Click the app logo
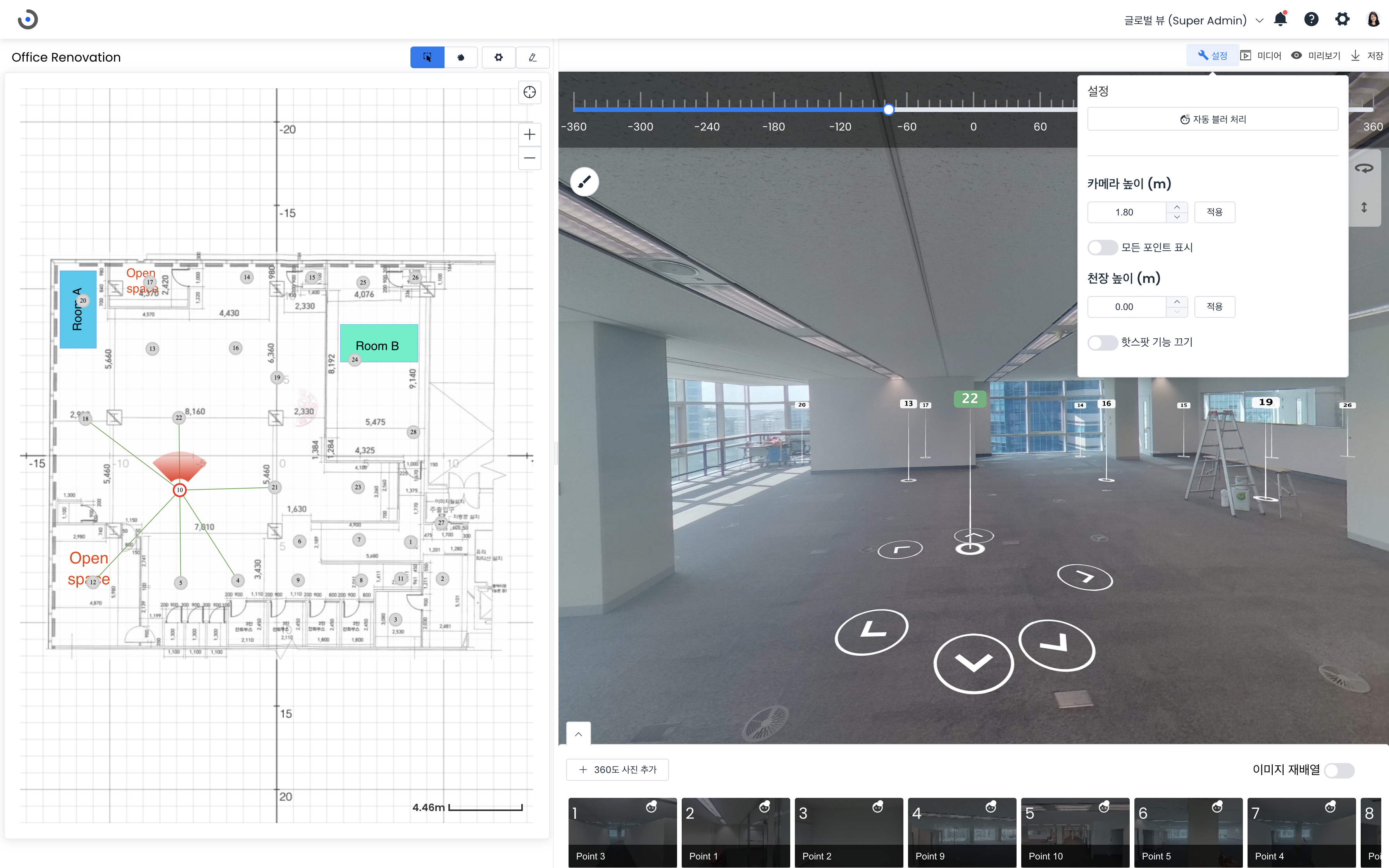This screenshot has height=868, width=1389. point(28,19)
